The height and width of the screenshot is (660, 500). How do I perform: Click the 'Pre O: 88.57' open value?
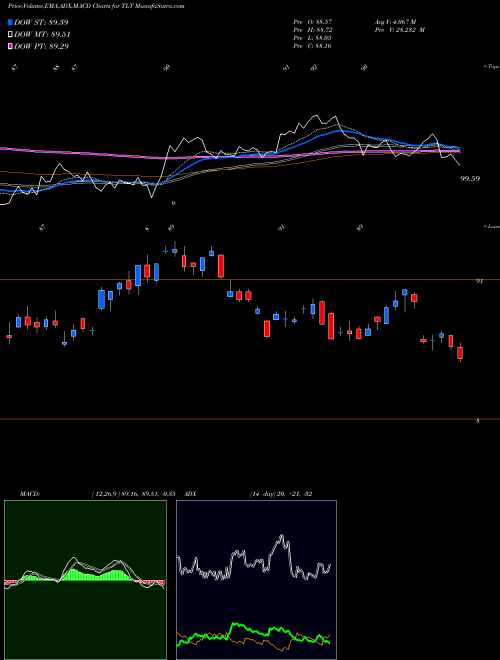pyautogui.click(x=313, y=22)
